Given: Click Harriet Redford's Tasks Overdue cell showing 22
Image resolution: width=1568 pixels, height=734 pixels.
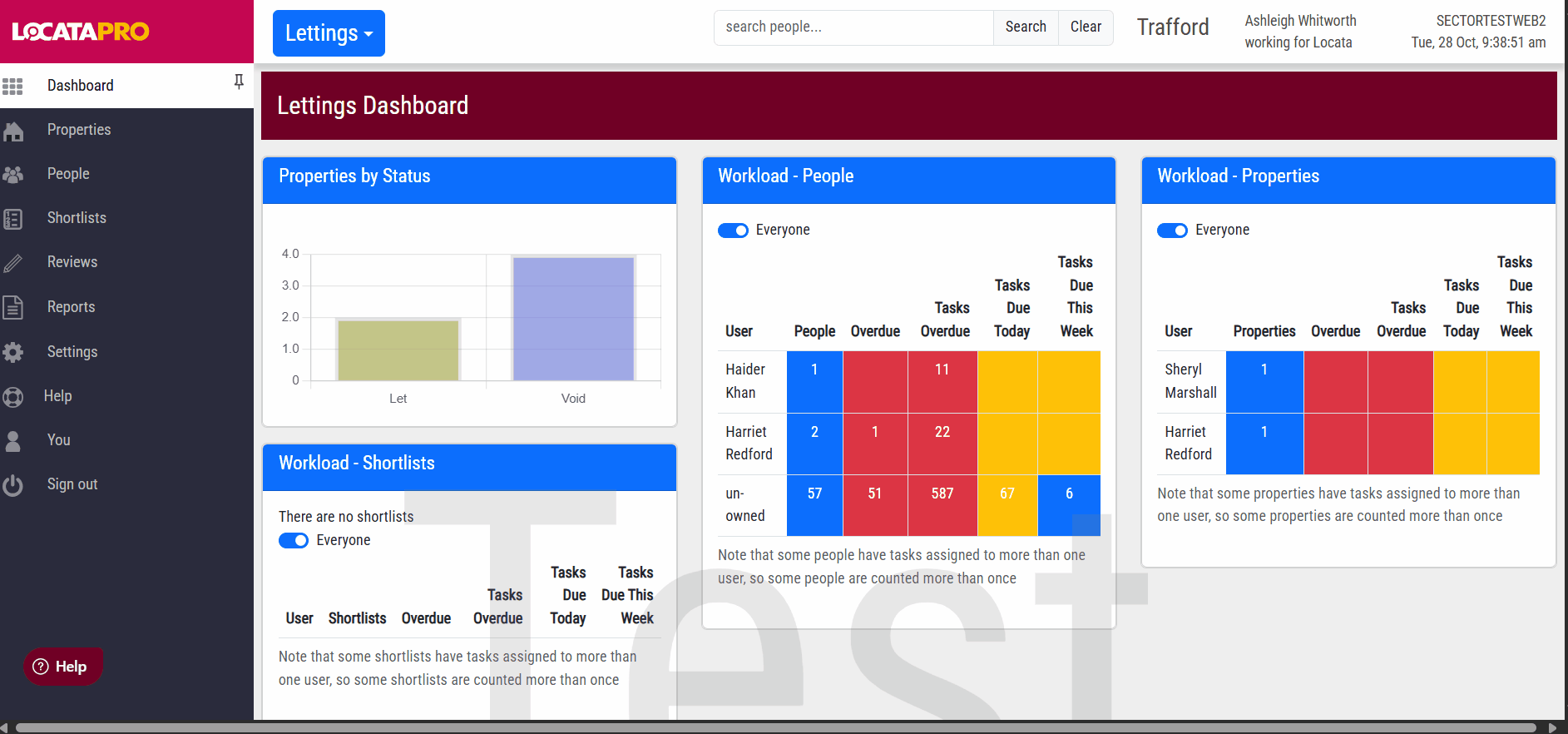Looking at the screenshot, I should click(x=942, y=444).
